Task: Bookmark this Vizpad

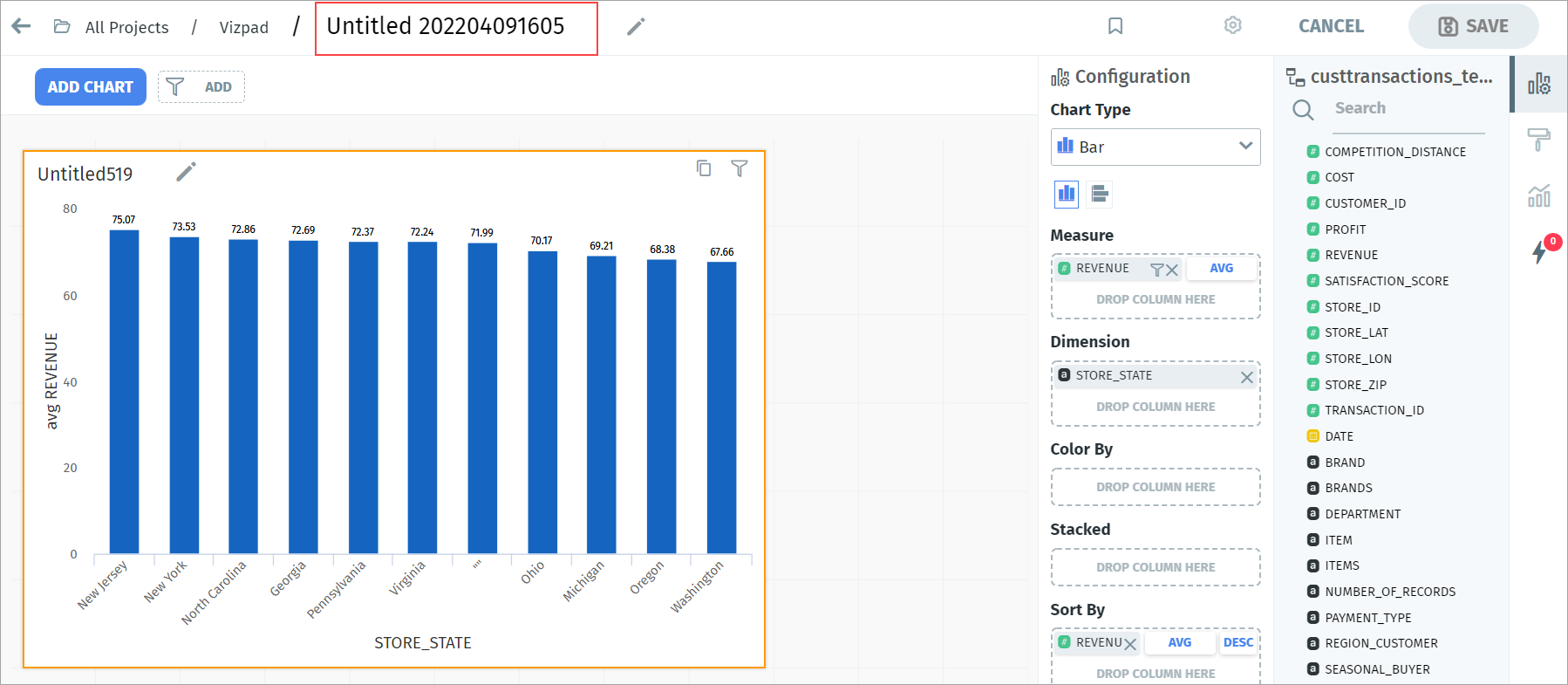Action: click(x=1115, y=26)
